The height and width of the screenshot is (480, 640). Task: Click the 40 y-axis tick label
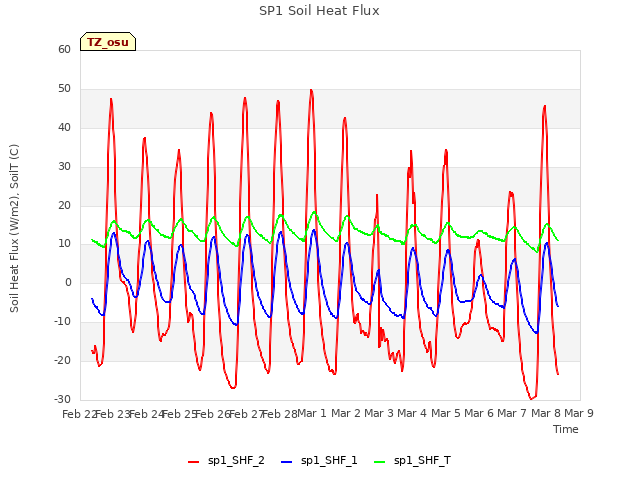[x=64, y=128]
